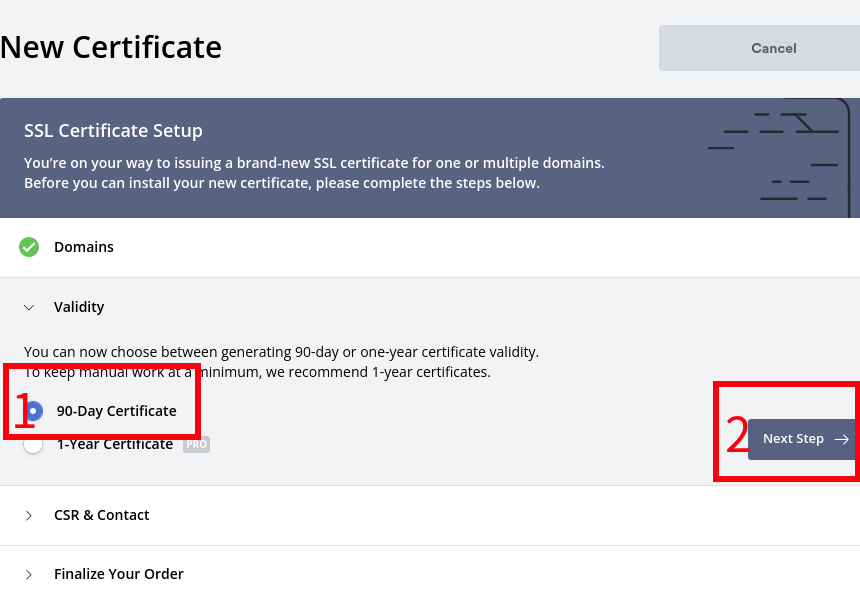The width and height of the screenshot is (860, 600).
Task: Click the 90-Day Certificate label text
Action: click(116, 411)
